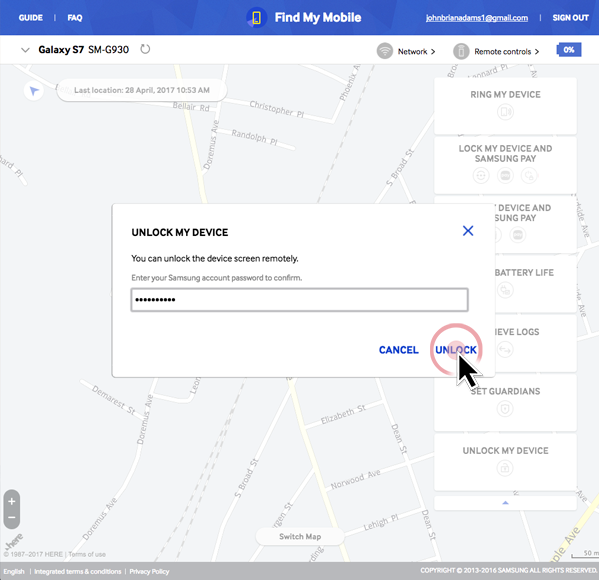Screen dimensions: 599x580
Task: Zoom out on the map
Action: tap(12, 518)
